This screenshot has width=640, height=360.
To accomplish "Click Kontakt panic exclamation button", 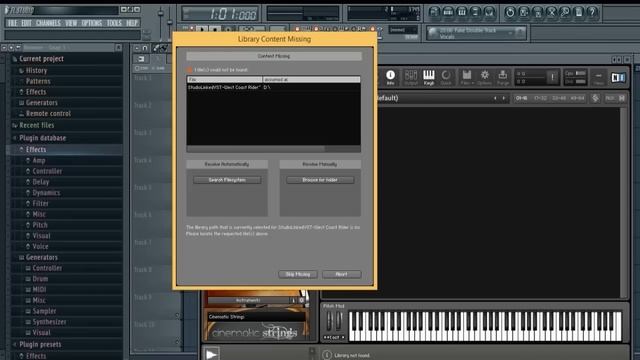I will (x=552, y=77).
